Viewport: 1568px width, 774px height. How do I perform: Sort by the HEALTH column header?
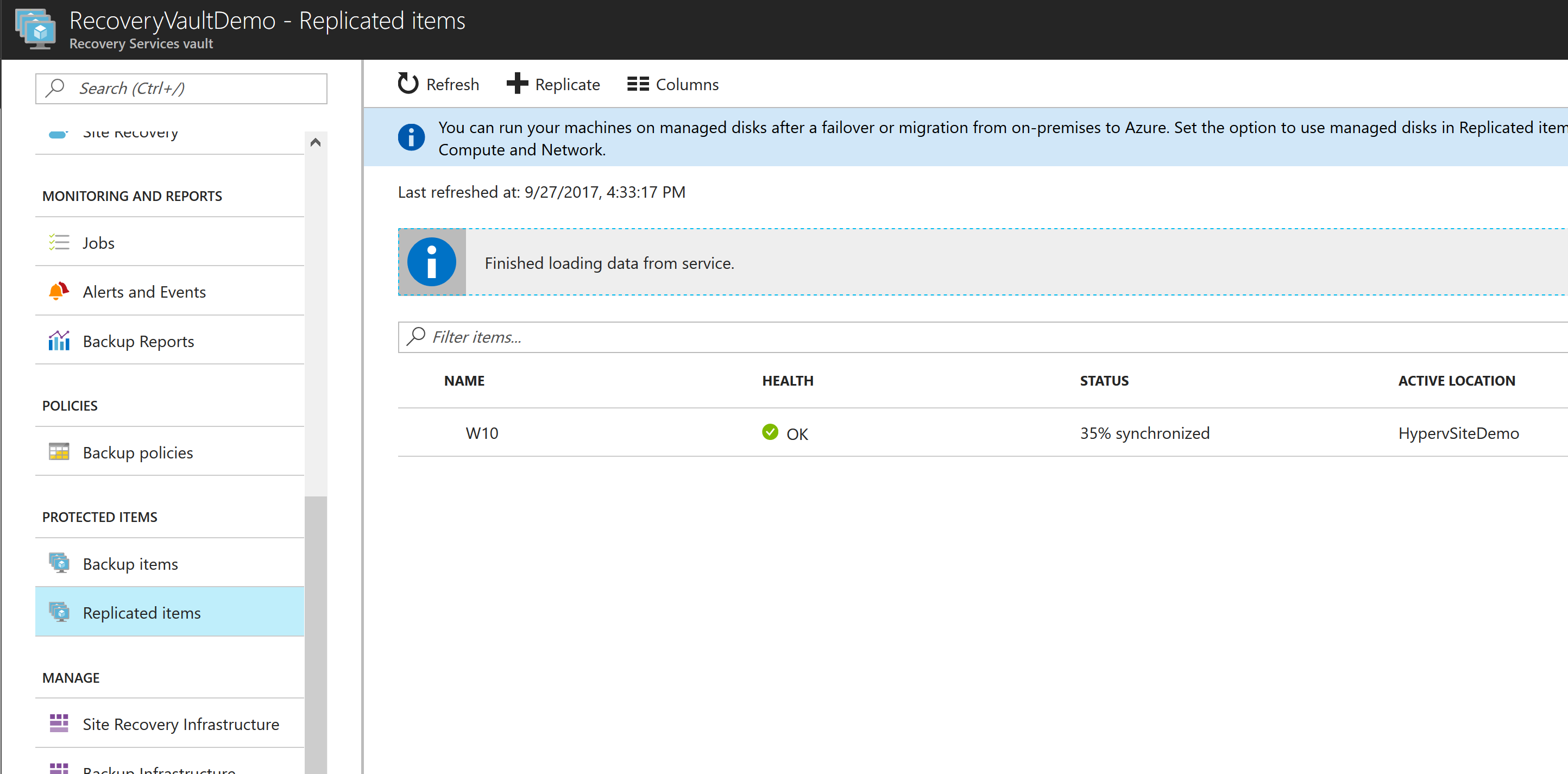click(787, 381)
